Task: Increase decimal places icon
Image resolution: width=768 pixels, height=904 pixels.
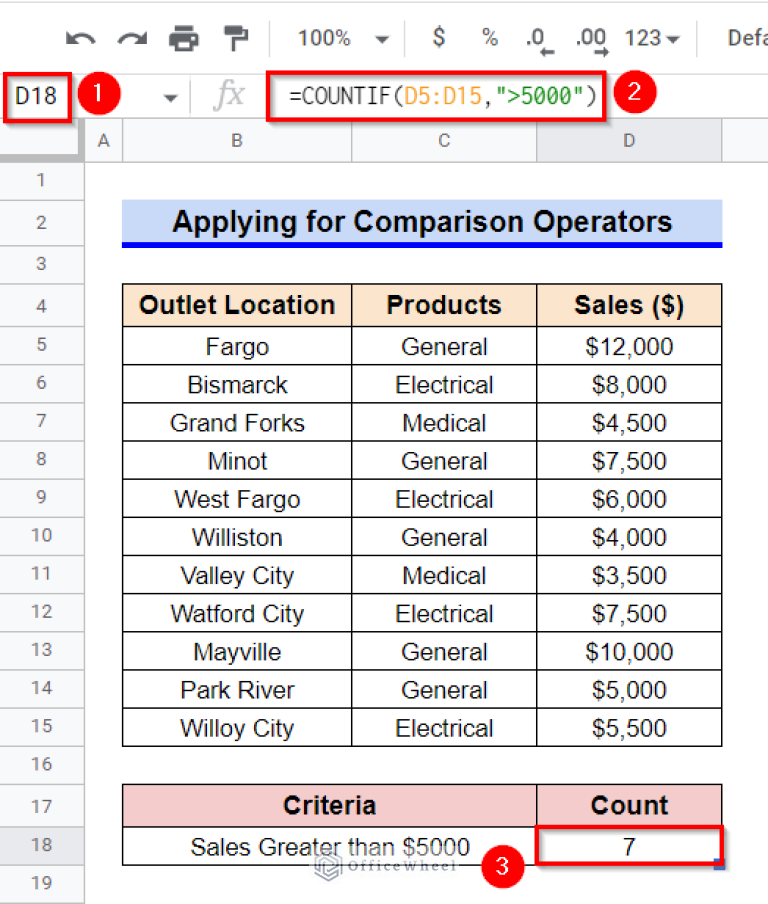Action: pos(592,39)
